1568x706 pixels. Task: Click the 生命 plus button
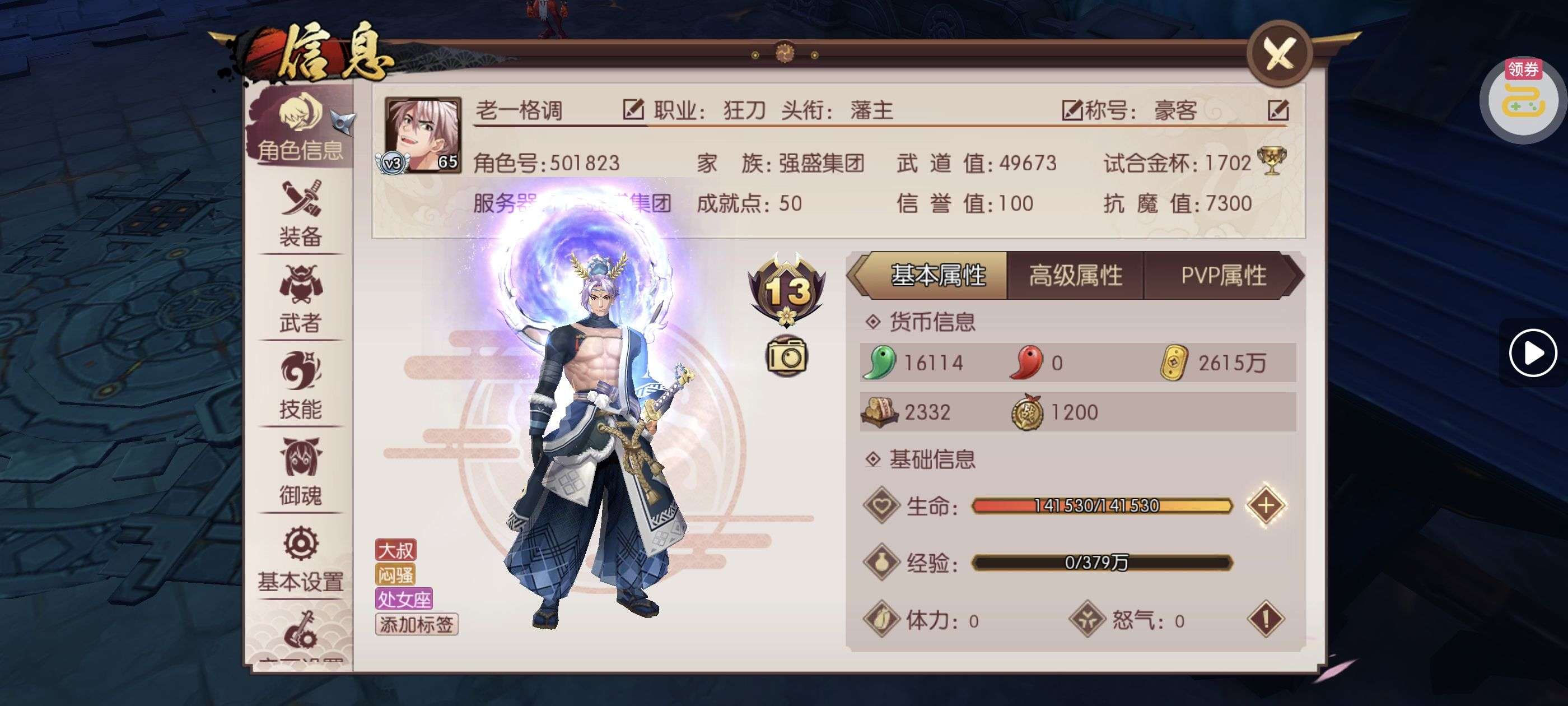(x=1266, y=505)
